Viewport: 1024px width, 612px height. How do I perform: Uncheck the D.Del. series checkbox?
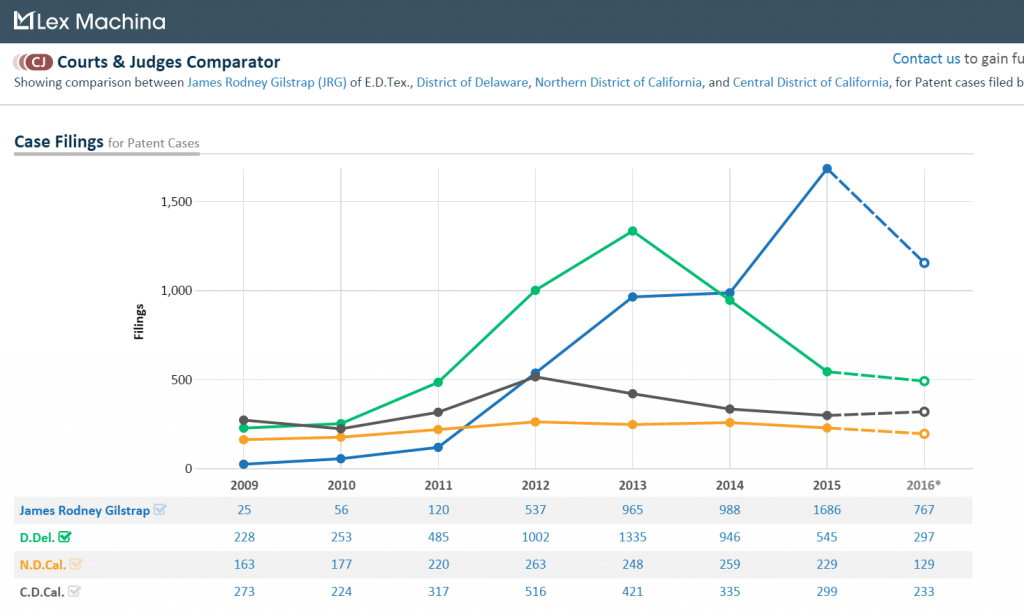pyautogui.click(x=64, y=537)
